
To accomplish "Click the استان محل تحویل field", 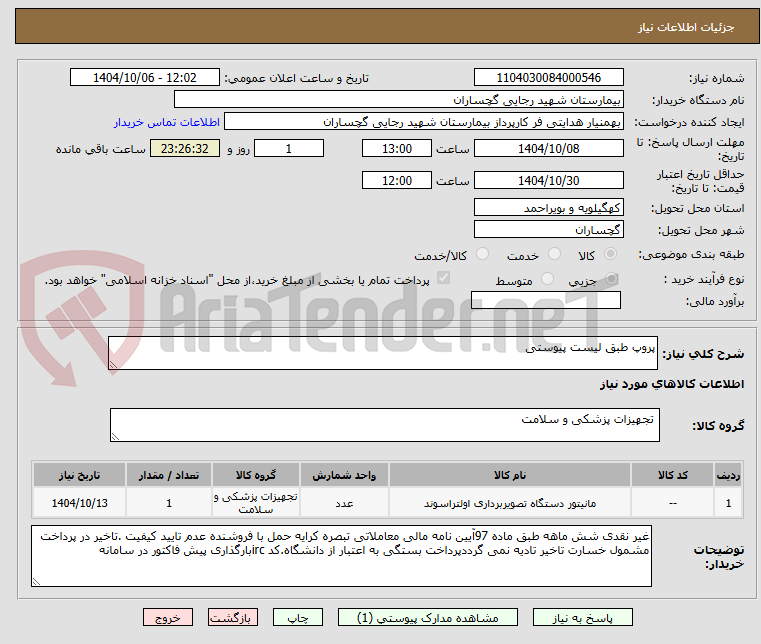I will 548,207.
